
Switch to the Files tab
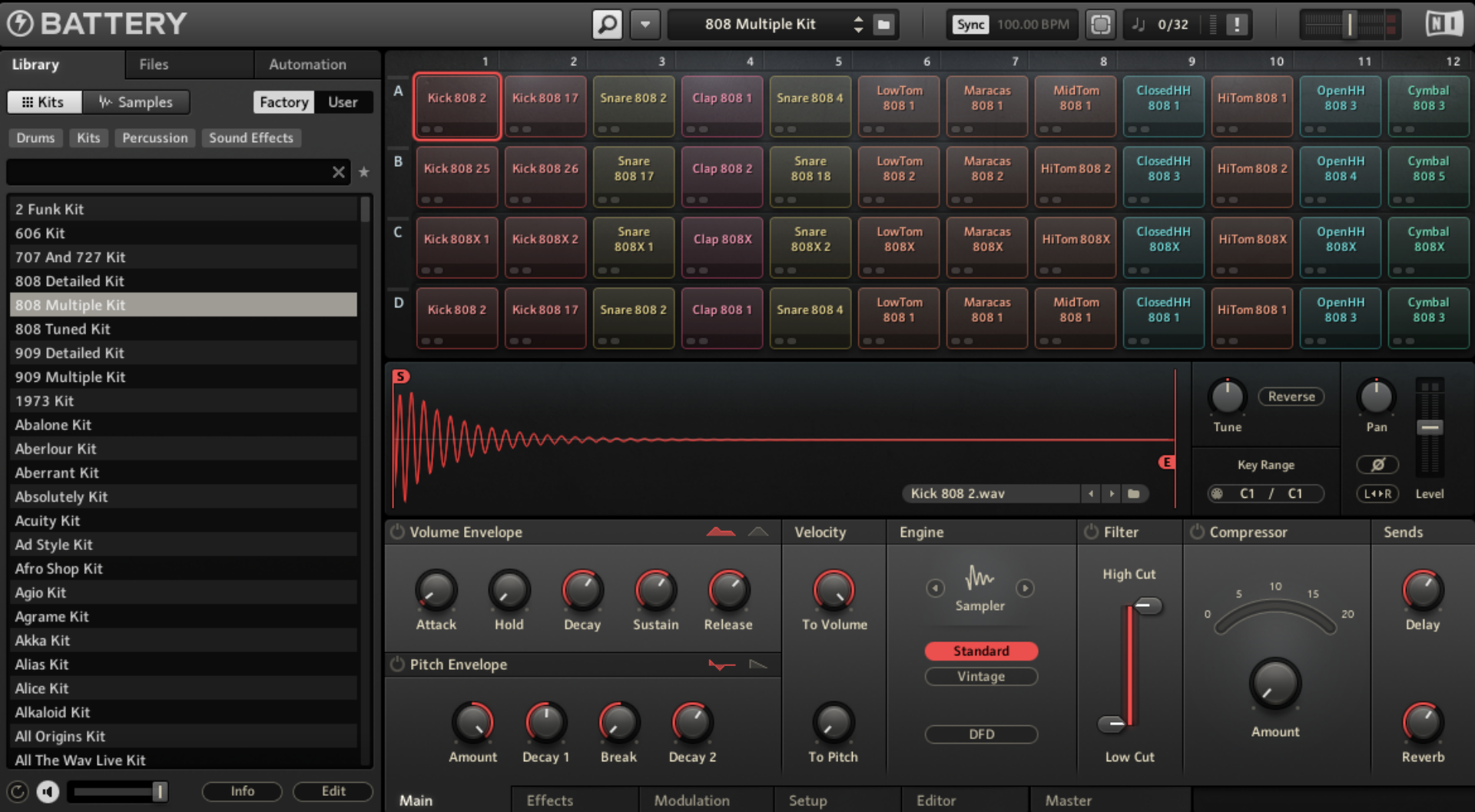pos(153,65)
